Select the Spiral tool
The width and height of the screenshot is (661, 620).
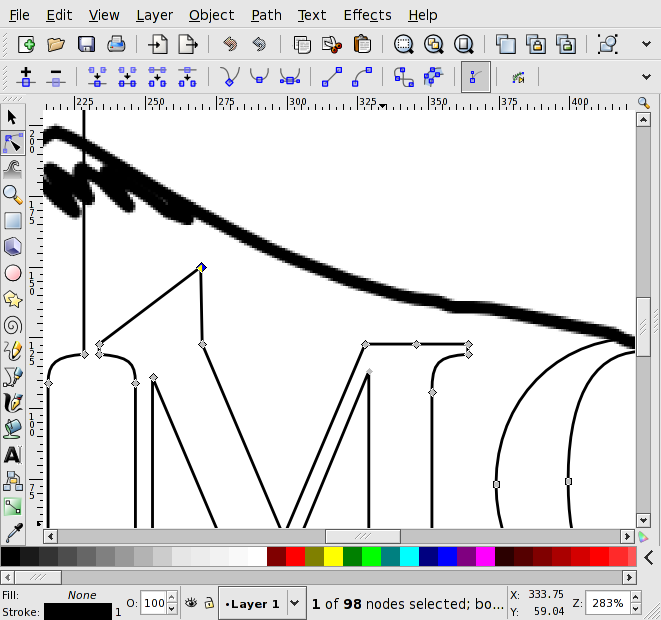tap(13, 325)
